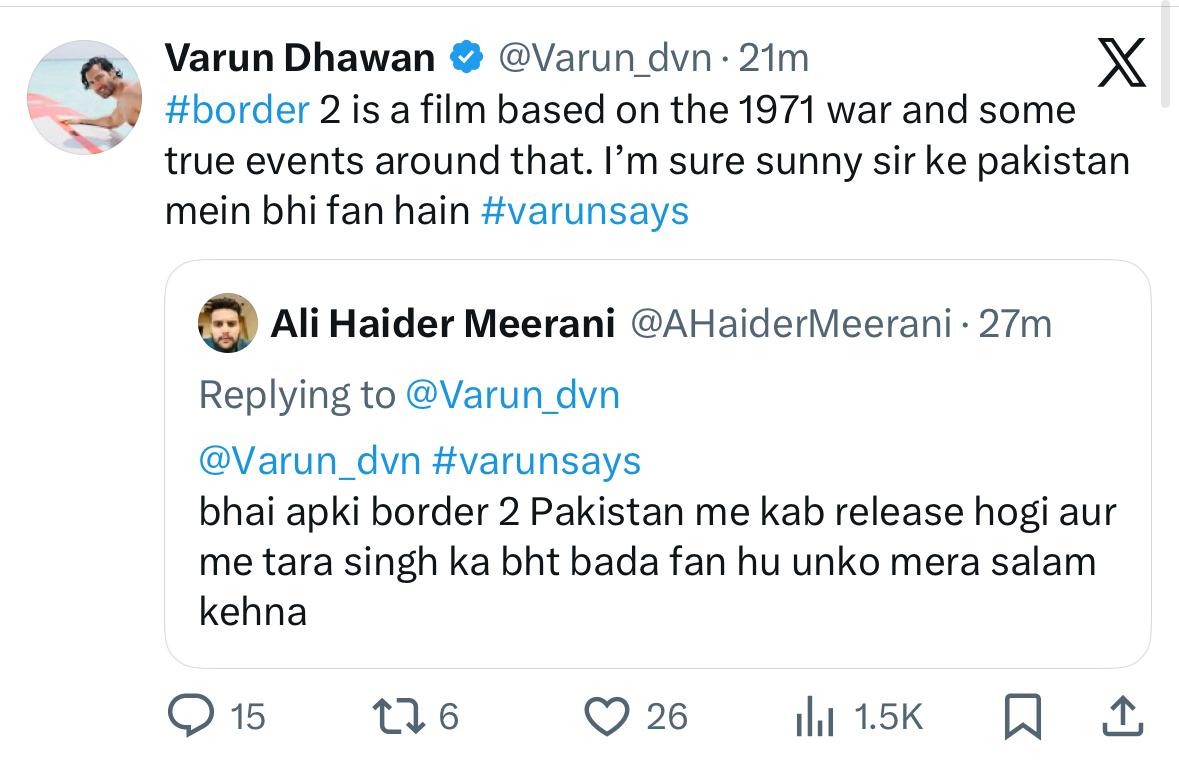The width and height of the screenshot is (1179, 778).
Task: Open the @AHaiderMeerani handle
Action: click(x=790, y=324)
